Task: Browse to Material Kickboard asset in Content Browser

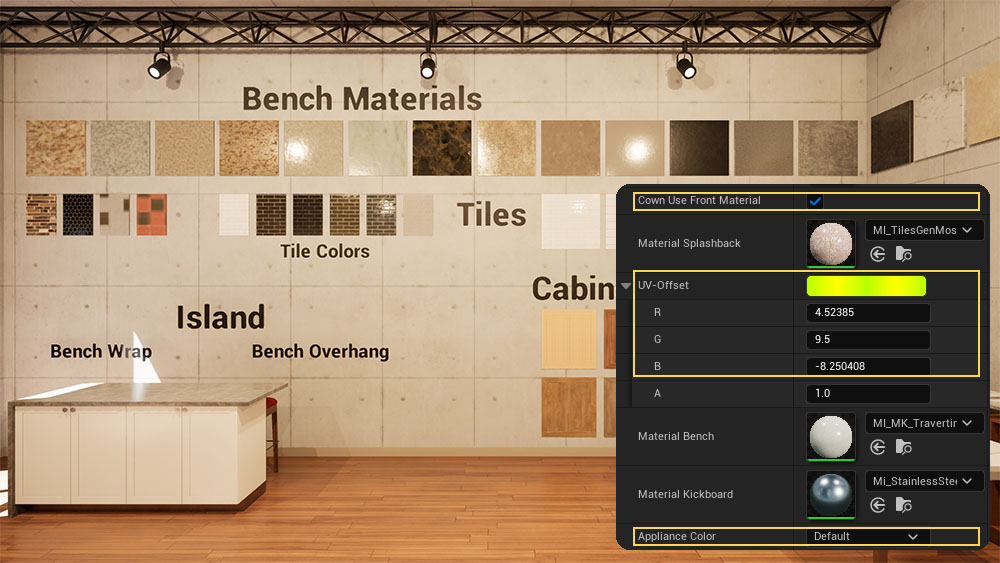Action: pyautogui.click(x=903, y=506)
